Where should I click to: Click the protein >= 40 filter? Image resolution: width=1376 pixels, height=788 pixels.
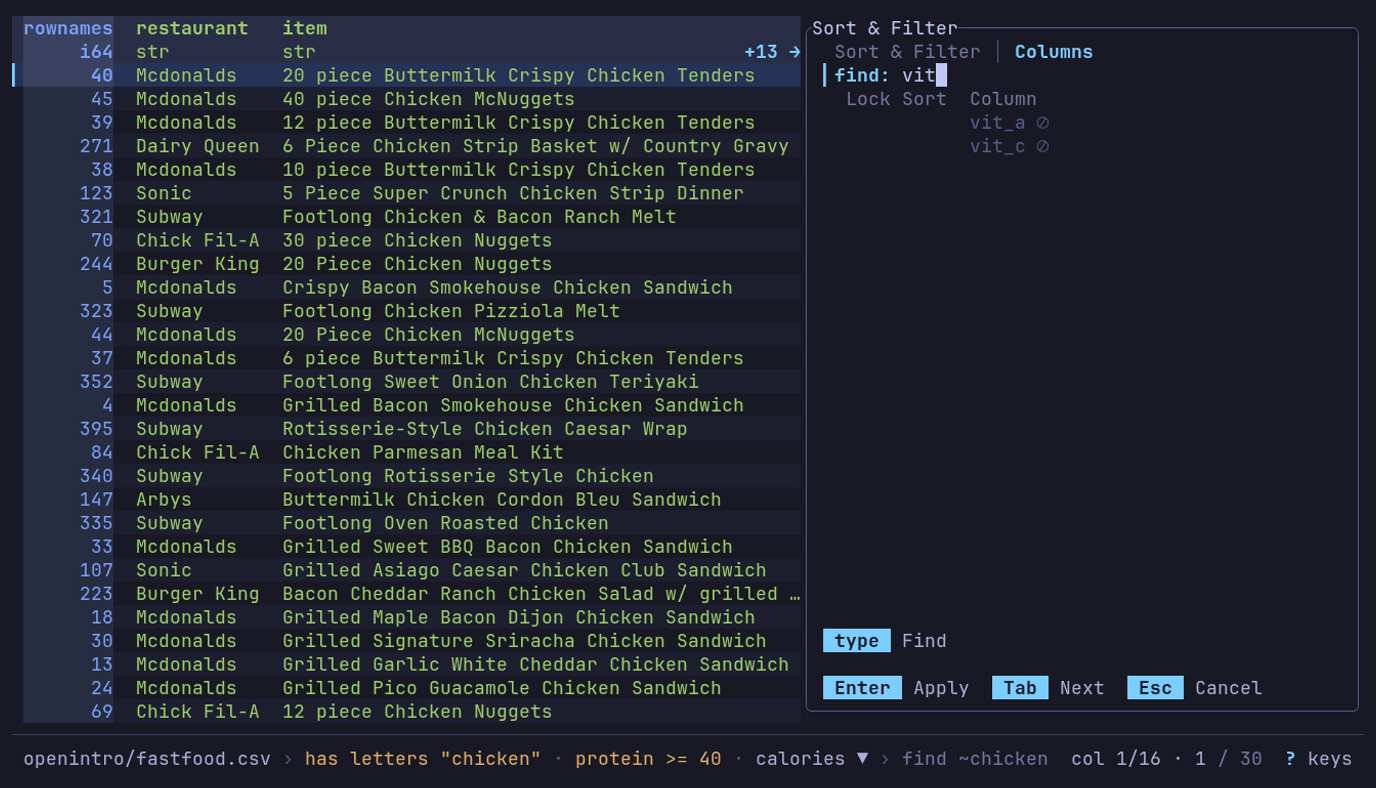(648, 759)
